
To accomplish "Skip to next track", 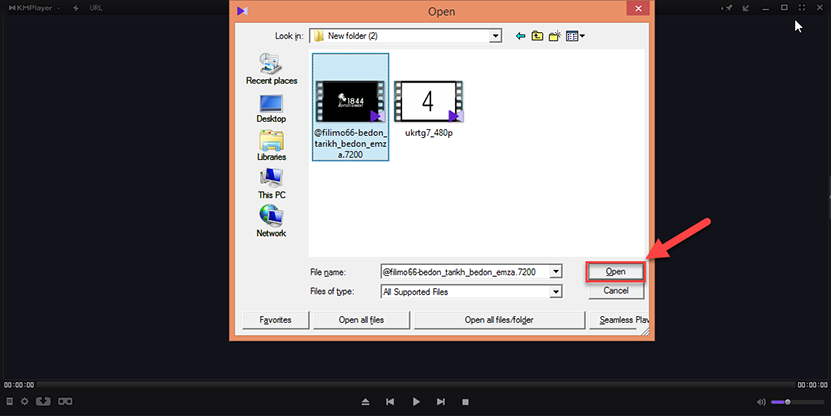I will pos(441,402).
